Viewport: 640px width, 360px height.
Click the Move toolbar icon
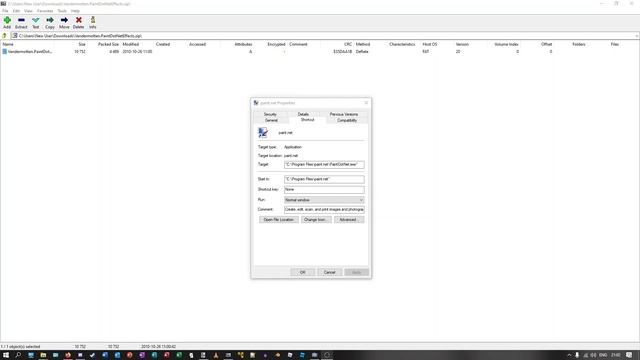(x=64, y=22)
